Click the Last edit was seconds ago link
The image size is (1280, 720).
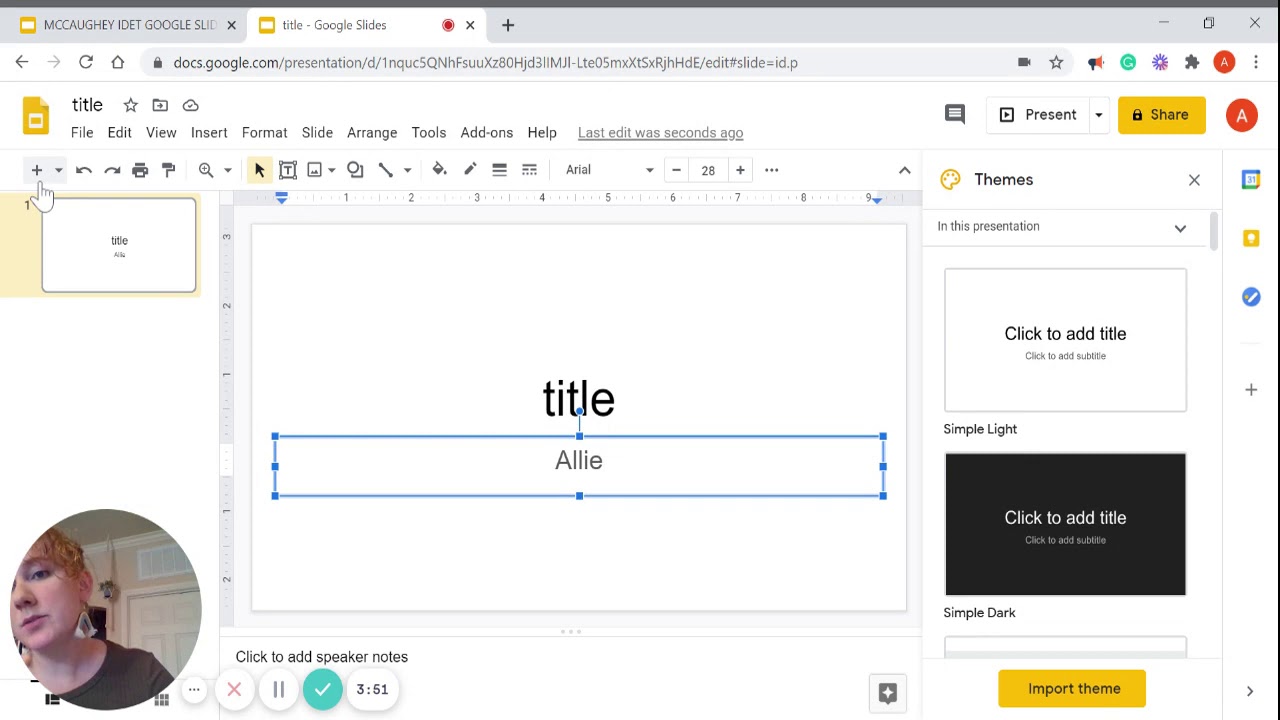660,132
